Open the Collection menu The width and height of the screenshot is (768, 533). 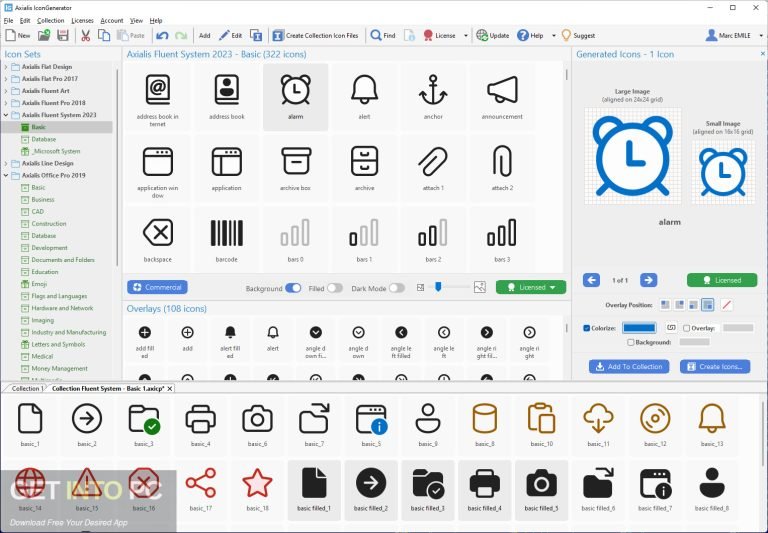(50, 21)
